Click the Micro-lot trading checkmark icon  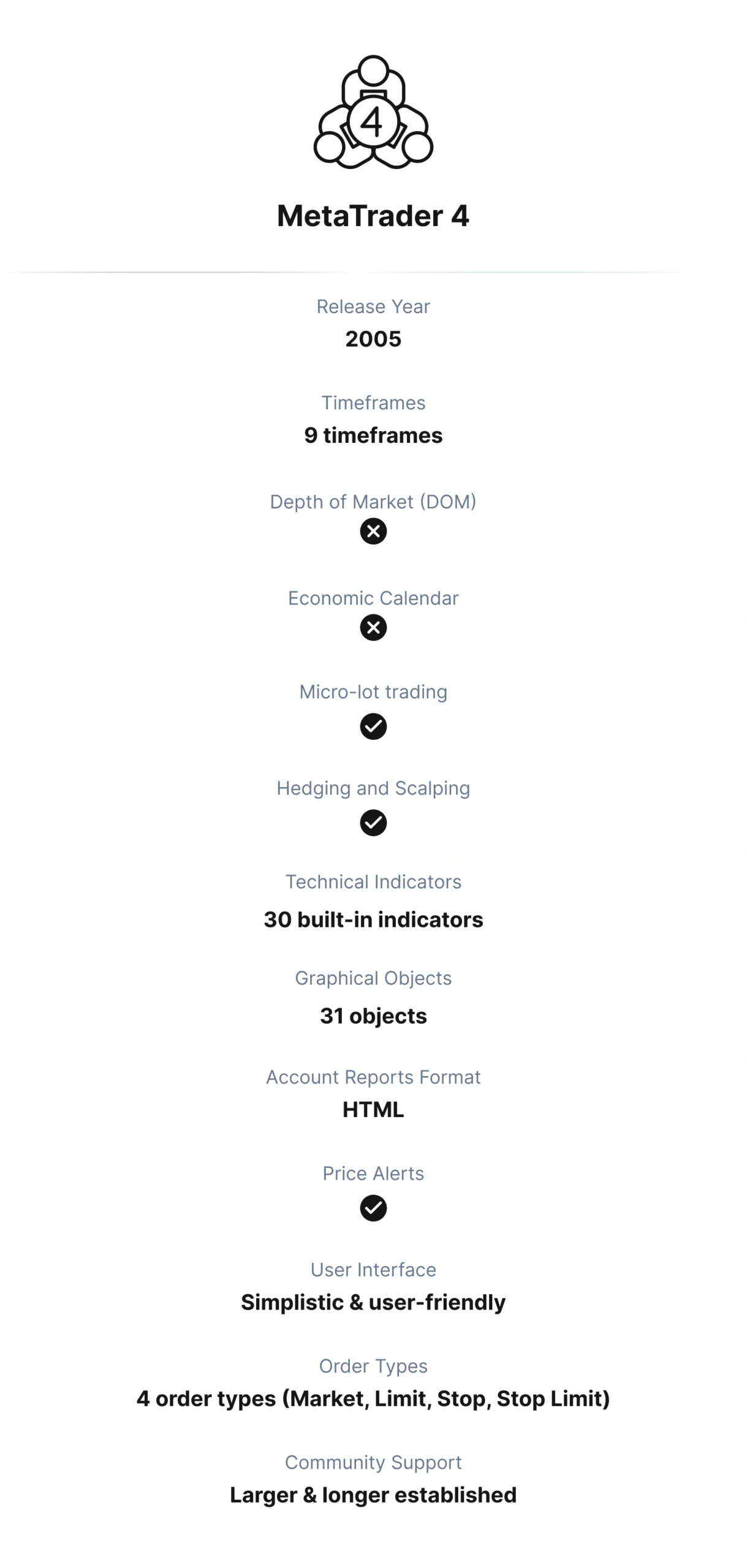click(x=373, y=726)
